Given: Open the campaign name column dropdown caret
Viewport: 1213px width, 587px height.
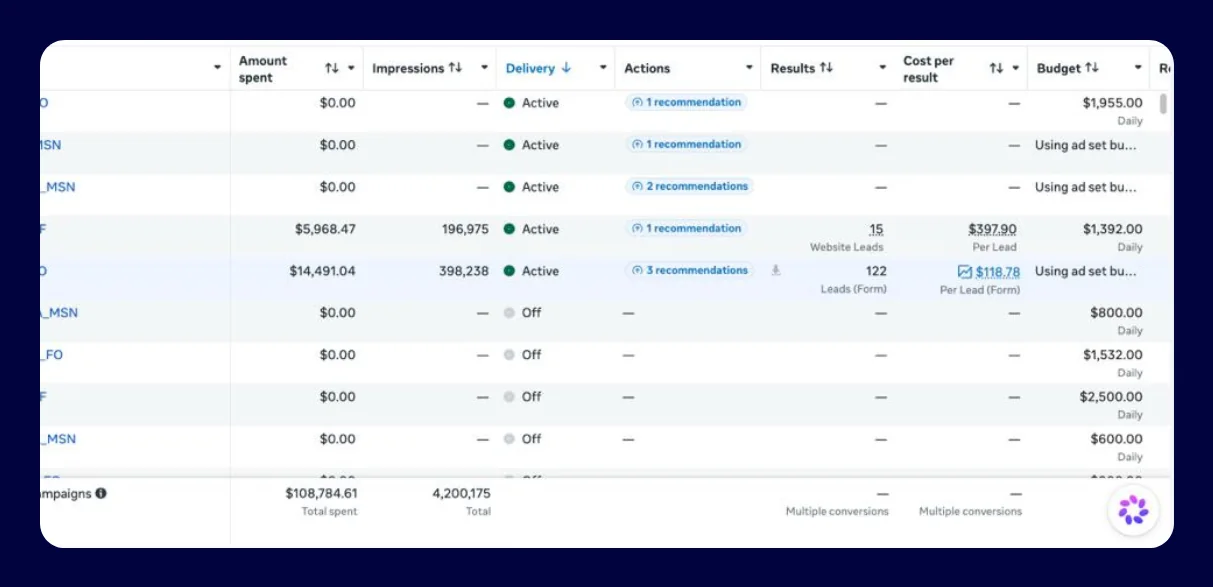Looking at the screenshot, I should [218, 68].
